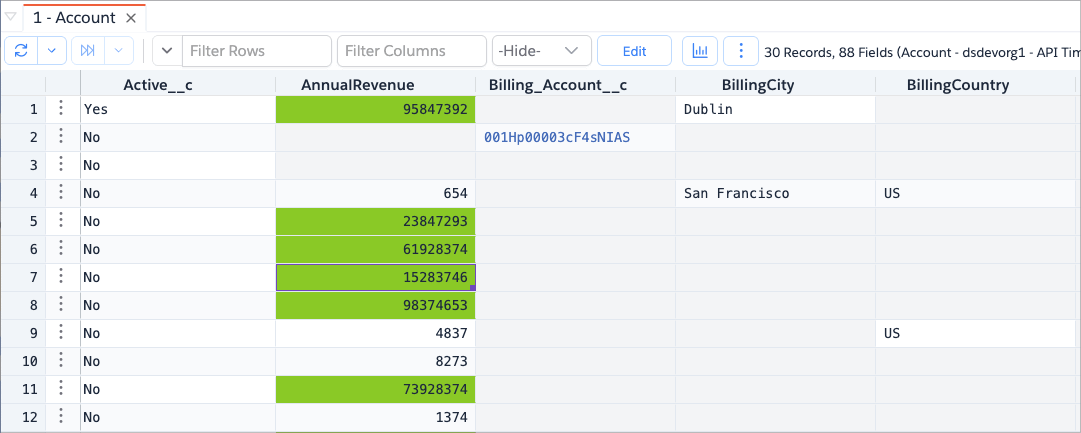Click the Filter Columns input field
Screen dimensions: 1081x433
(x=411, y=51)
